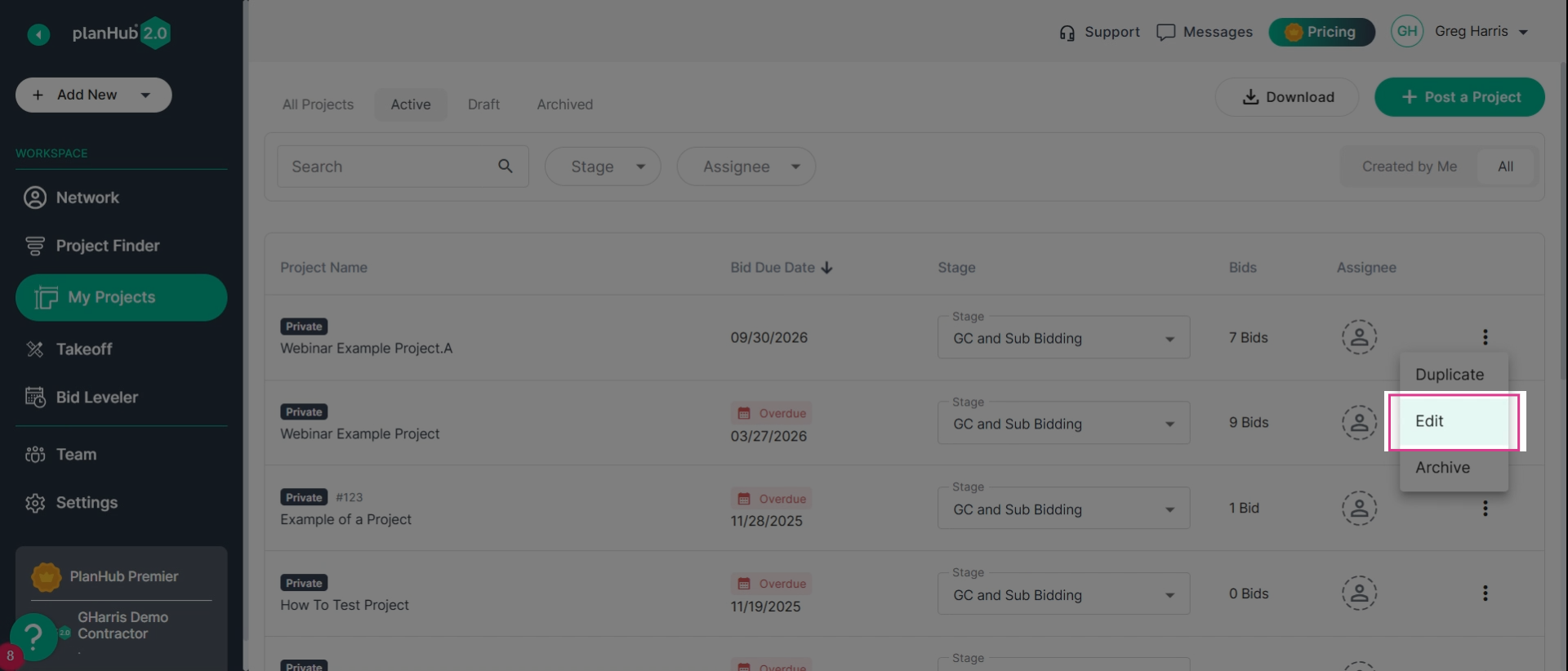Screen dimensions: 1568x671
Task: Click the 7 Bids count
Action: (x=1248, y=338)
